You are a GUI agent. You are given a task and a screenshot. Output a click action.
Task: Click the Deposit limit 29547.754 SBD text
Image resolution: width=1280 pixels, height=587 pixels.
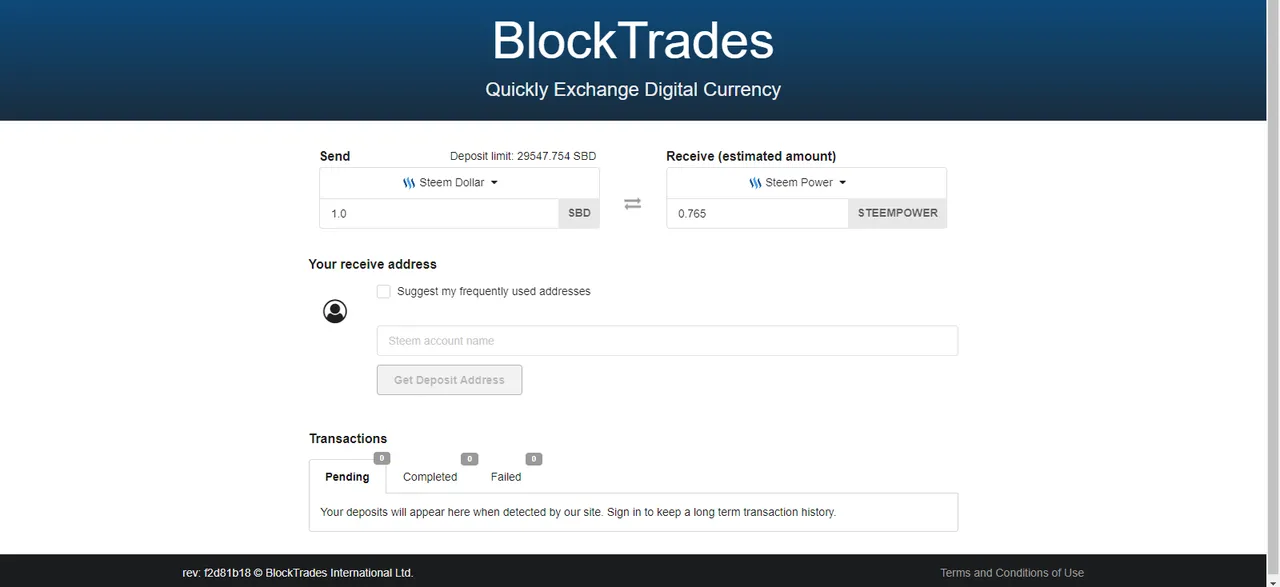click(523, 157)
